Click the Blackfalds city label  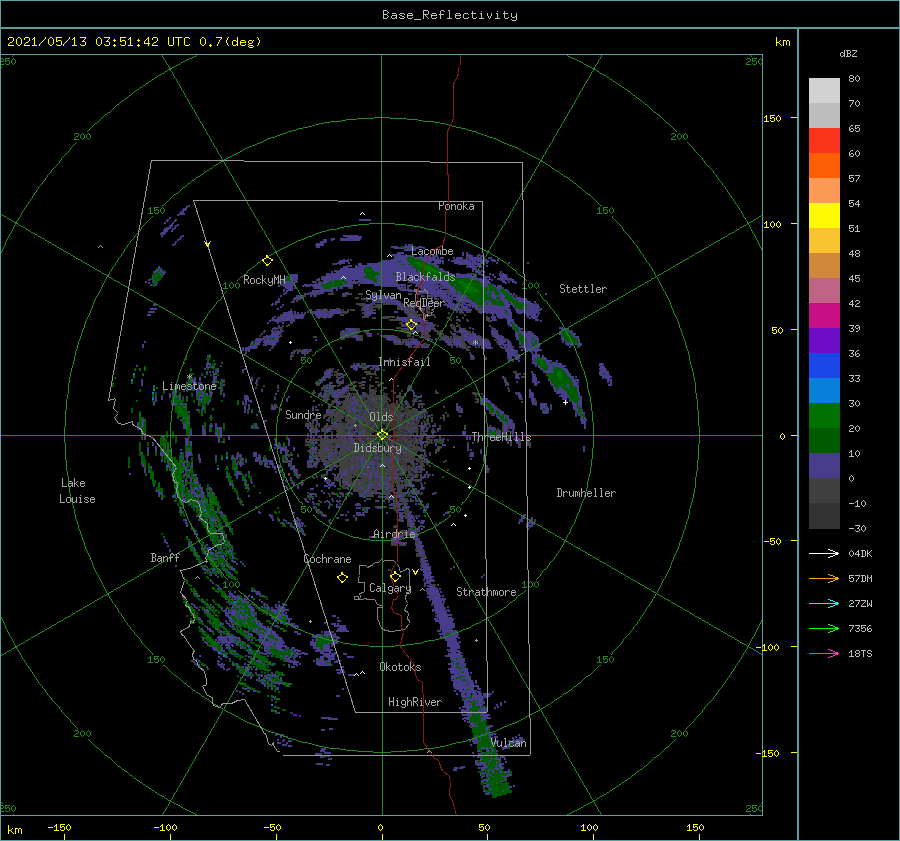(x=425, y=277)
